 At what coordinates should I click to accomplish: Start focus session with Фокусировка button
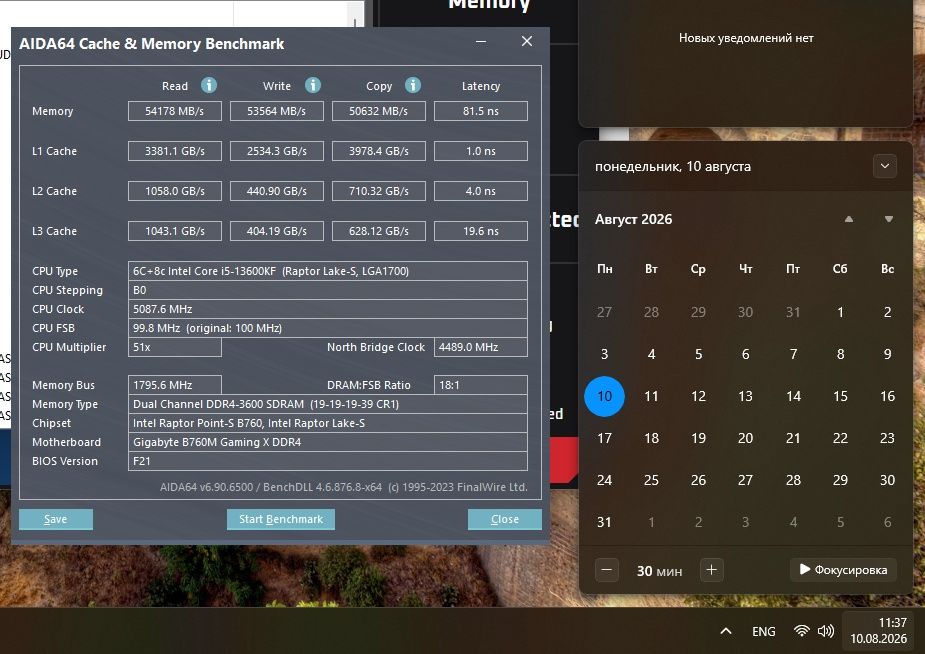coord(844,570)
